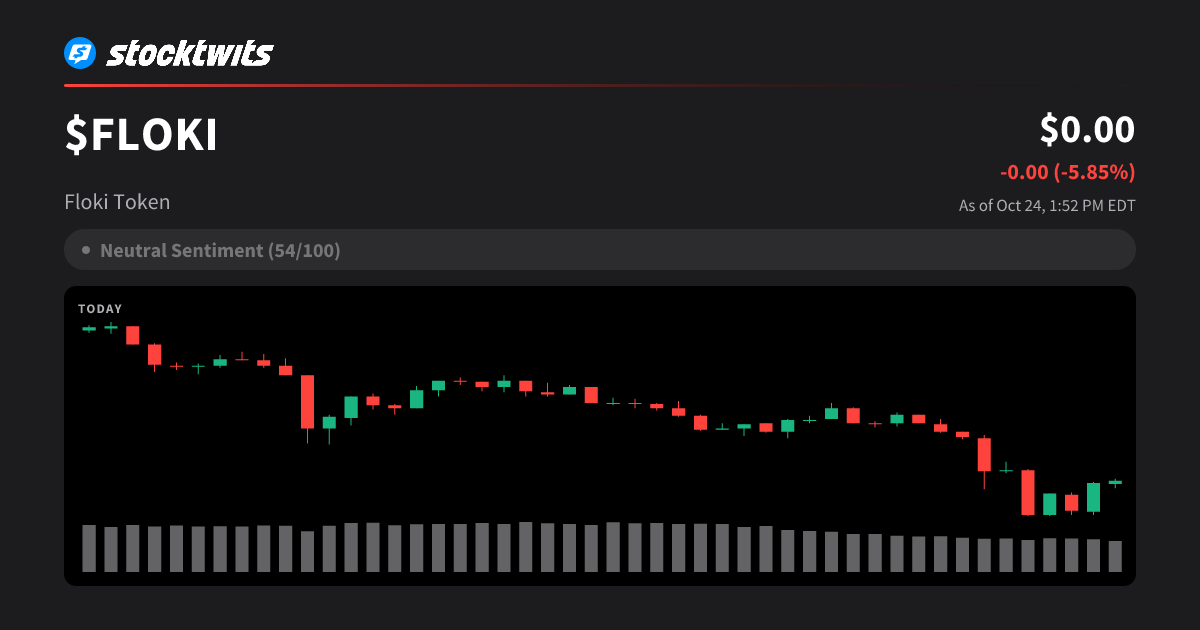Open the Neutral Sentiment (54/100) bar

(600, 250)
